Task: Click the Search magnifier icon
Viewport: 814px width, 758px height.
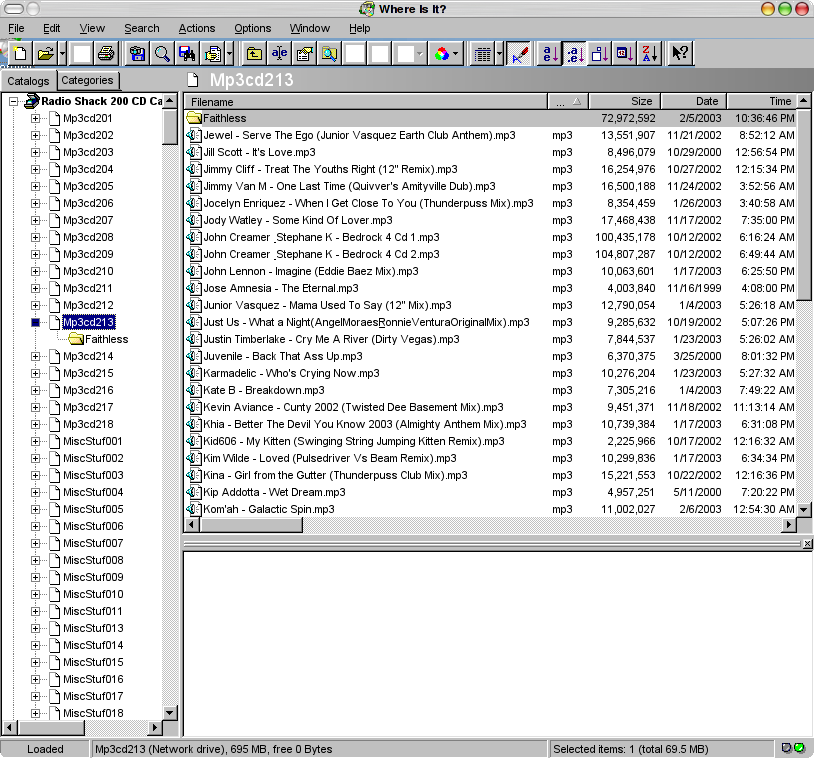Action: pos(162,53)
